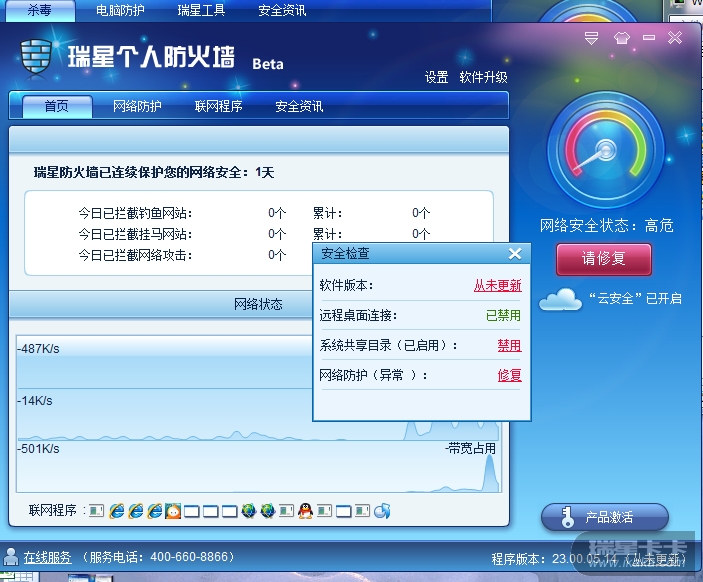Click the 网络状态 section header

tap(258, 304)
